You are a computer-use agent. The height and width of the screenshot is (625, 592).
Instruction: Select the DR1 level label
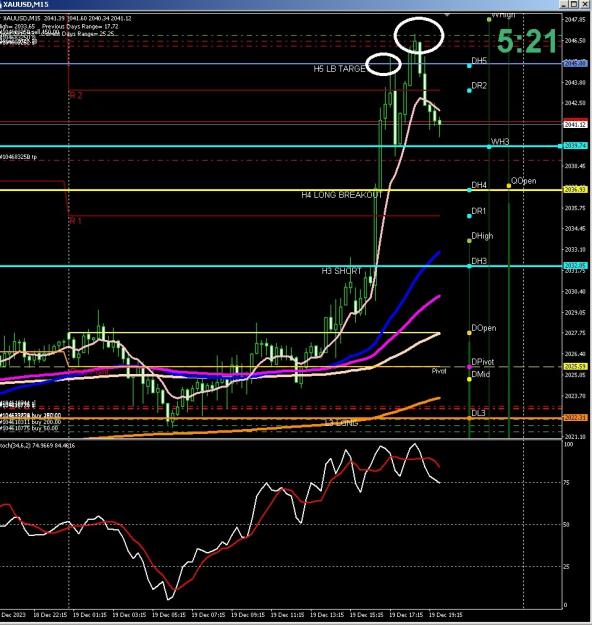coord(478,211)
